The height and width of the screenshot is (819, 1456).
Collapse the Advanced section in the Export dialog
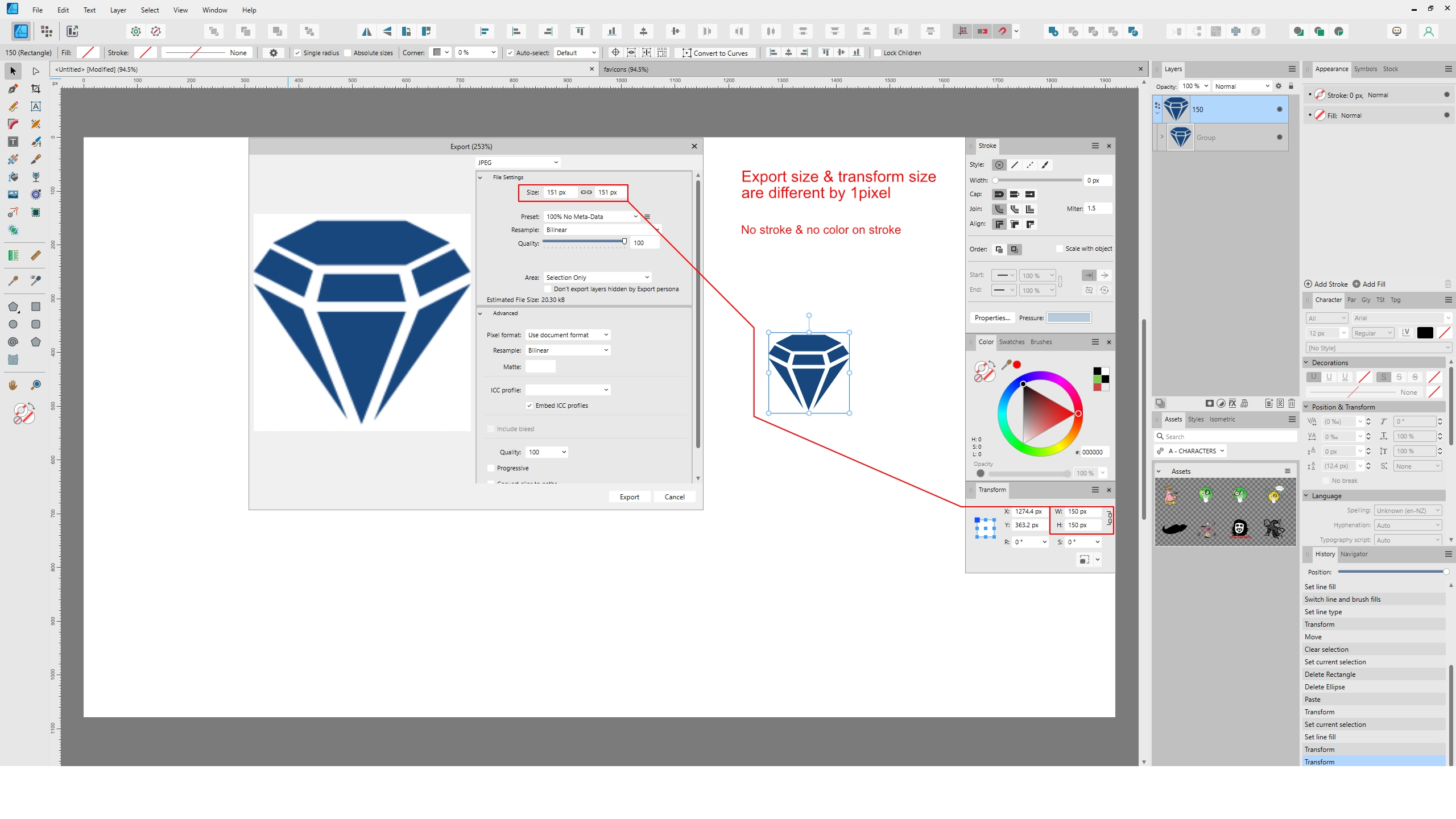(x=481, y=313)
